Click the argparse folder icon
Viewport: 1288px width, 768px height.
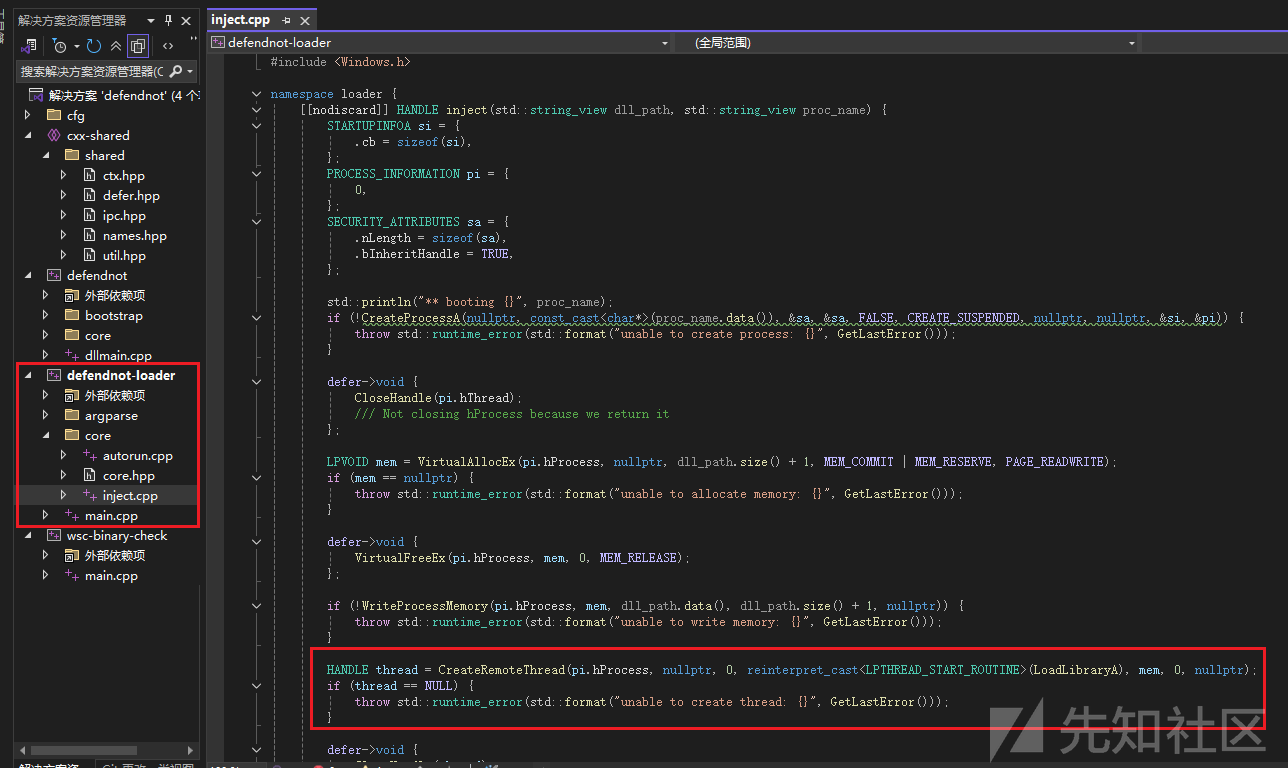[x=71, y=416]
